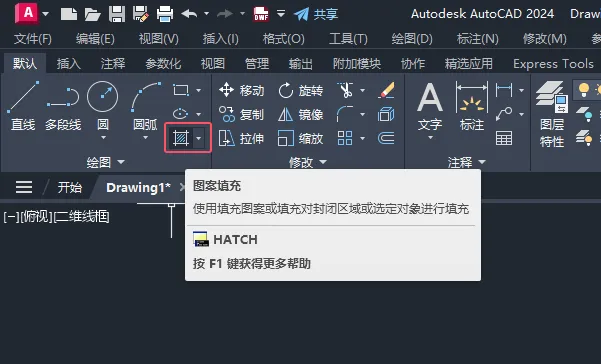
Task: Select the Stretch (拉伸) tool
Action: 241,138
